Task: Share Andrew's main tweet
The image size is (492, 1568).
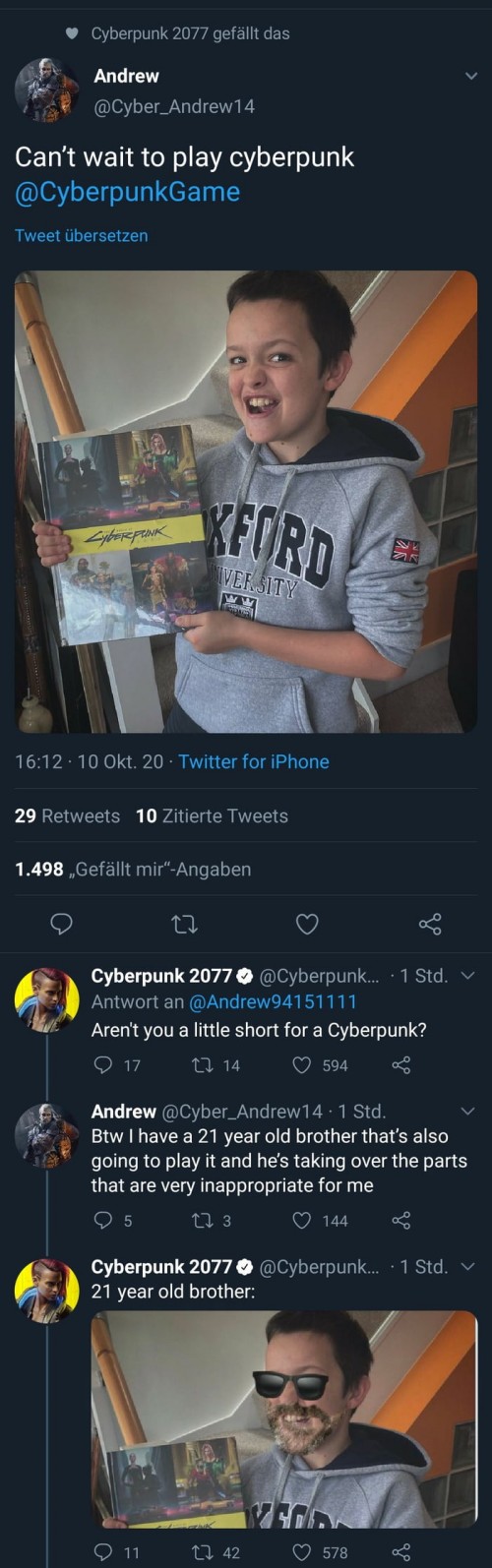Action: [430, 924]
